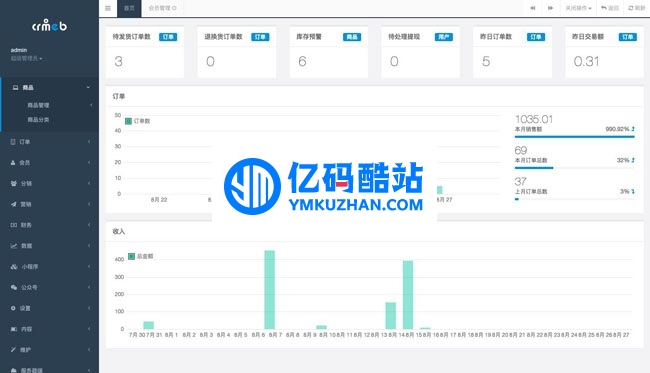Click the value 5 in 昨日订单数
The width and height of the screenshot is (650, 373).
coord(486,62)
